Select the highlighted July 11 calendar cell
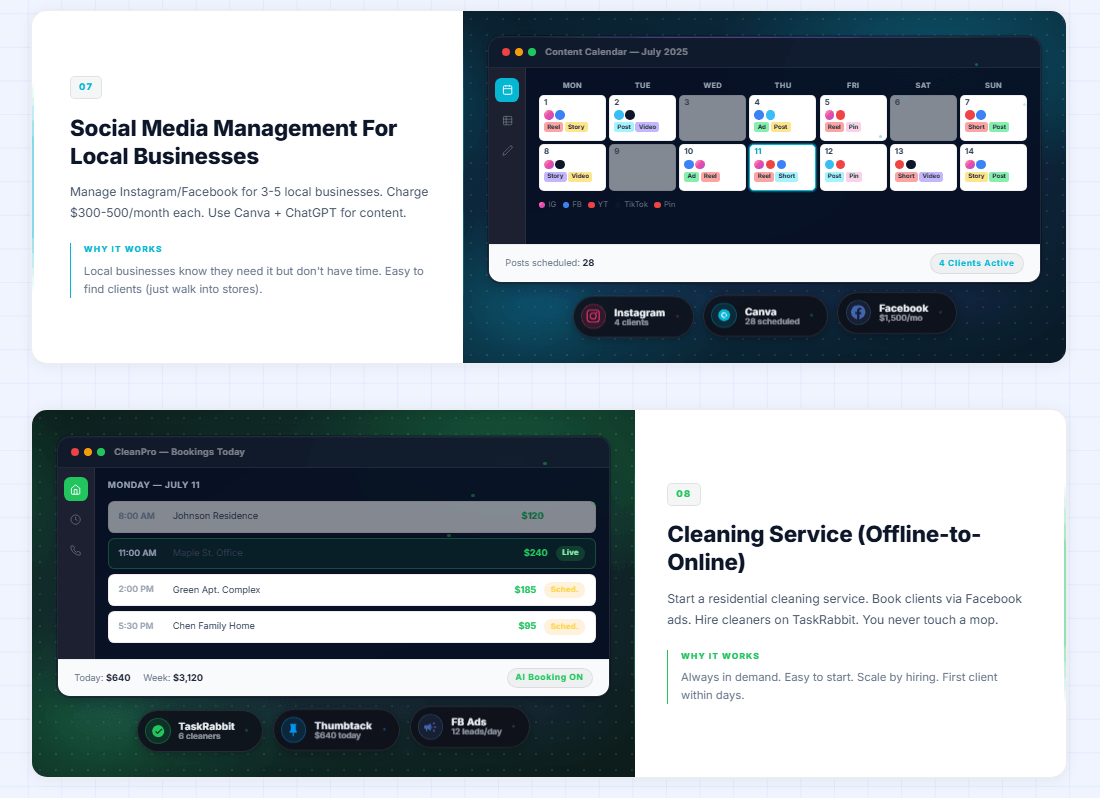Screen dimensions: 1100x798 [782, 167]
